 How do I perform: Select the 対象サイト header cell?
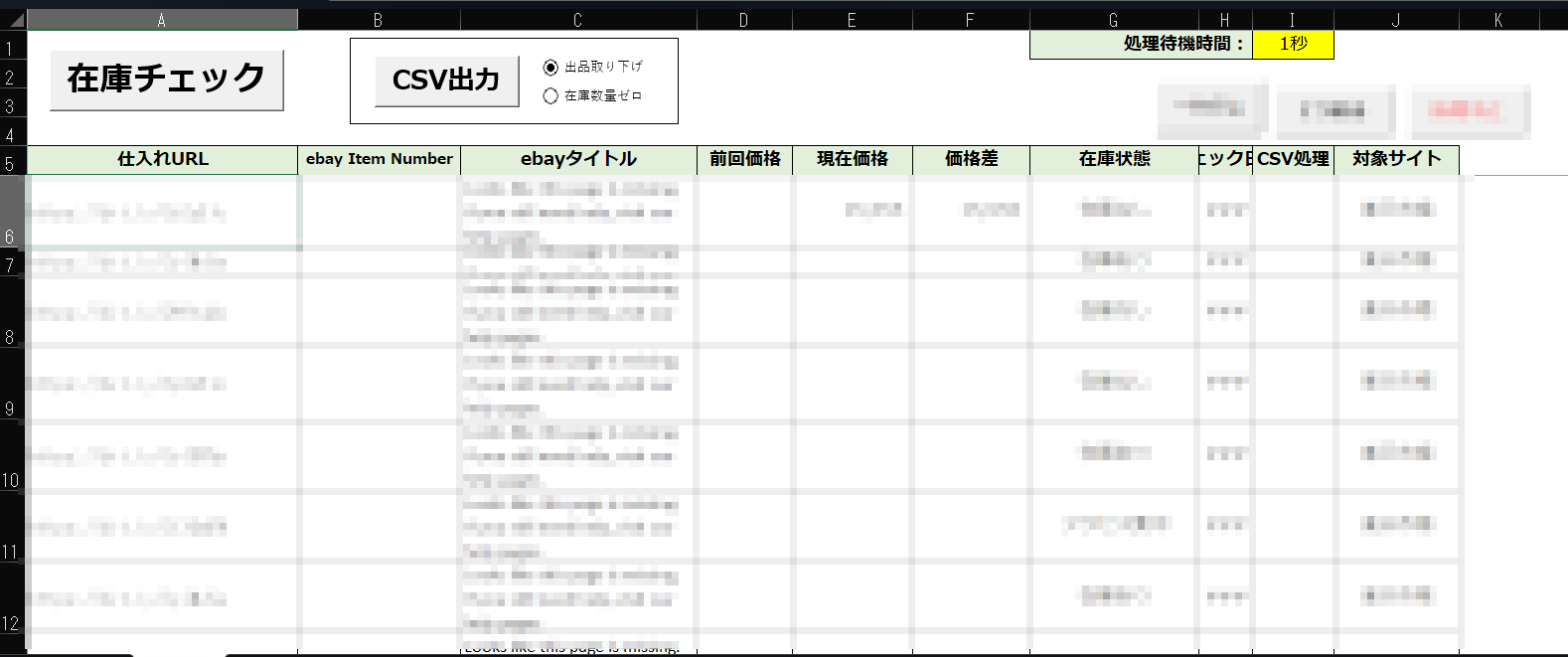1396,160
